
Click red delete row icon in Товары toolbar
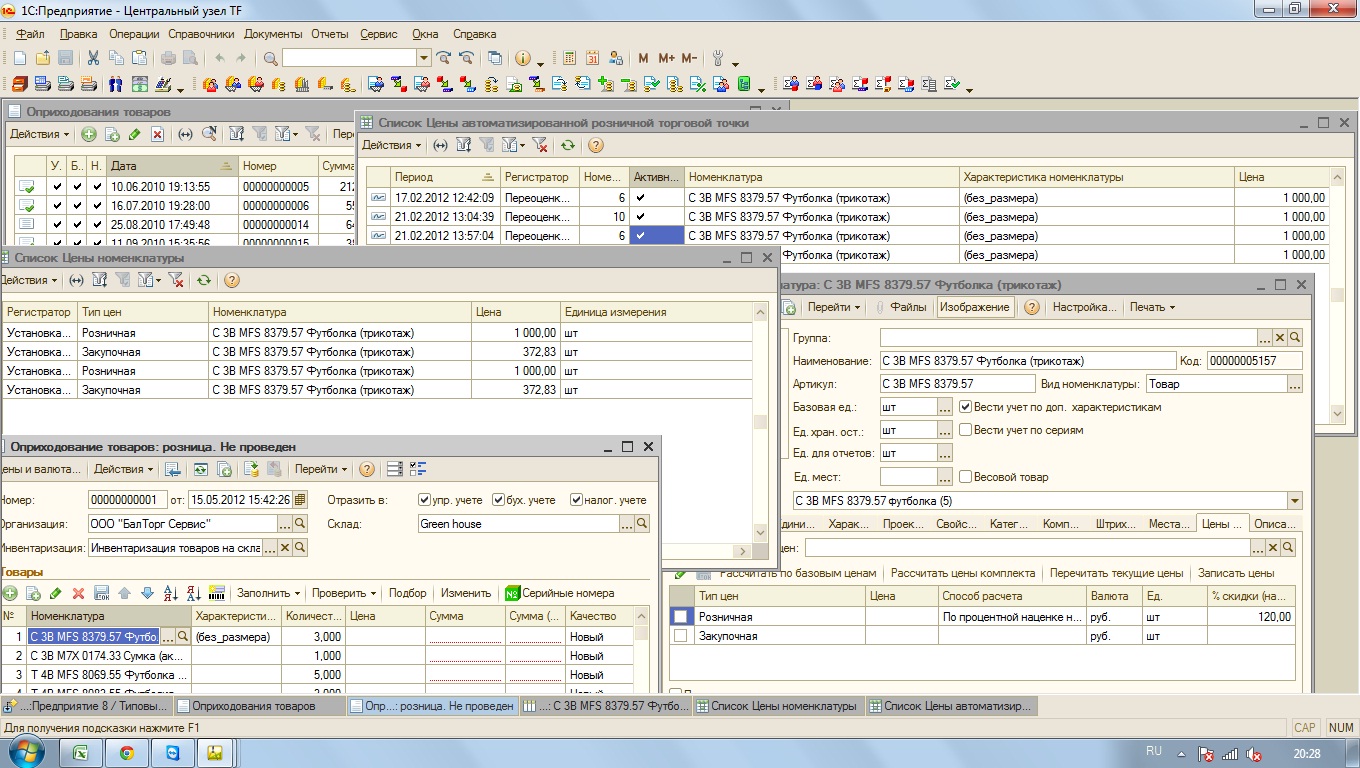(79, 593)
